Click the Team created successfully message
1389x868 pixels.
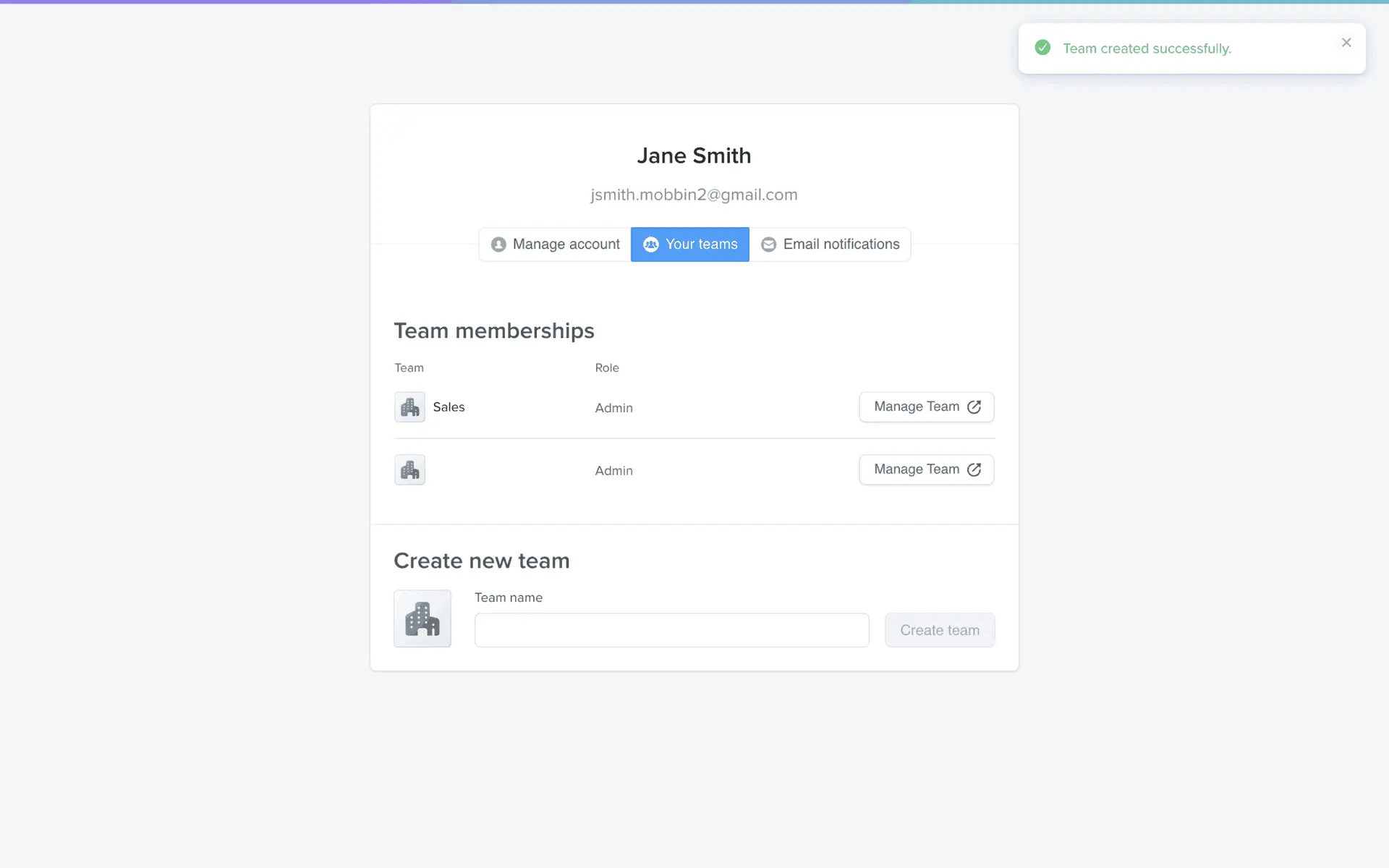pyautogui.click(x=1147, y=48)
